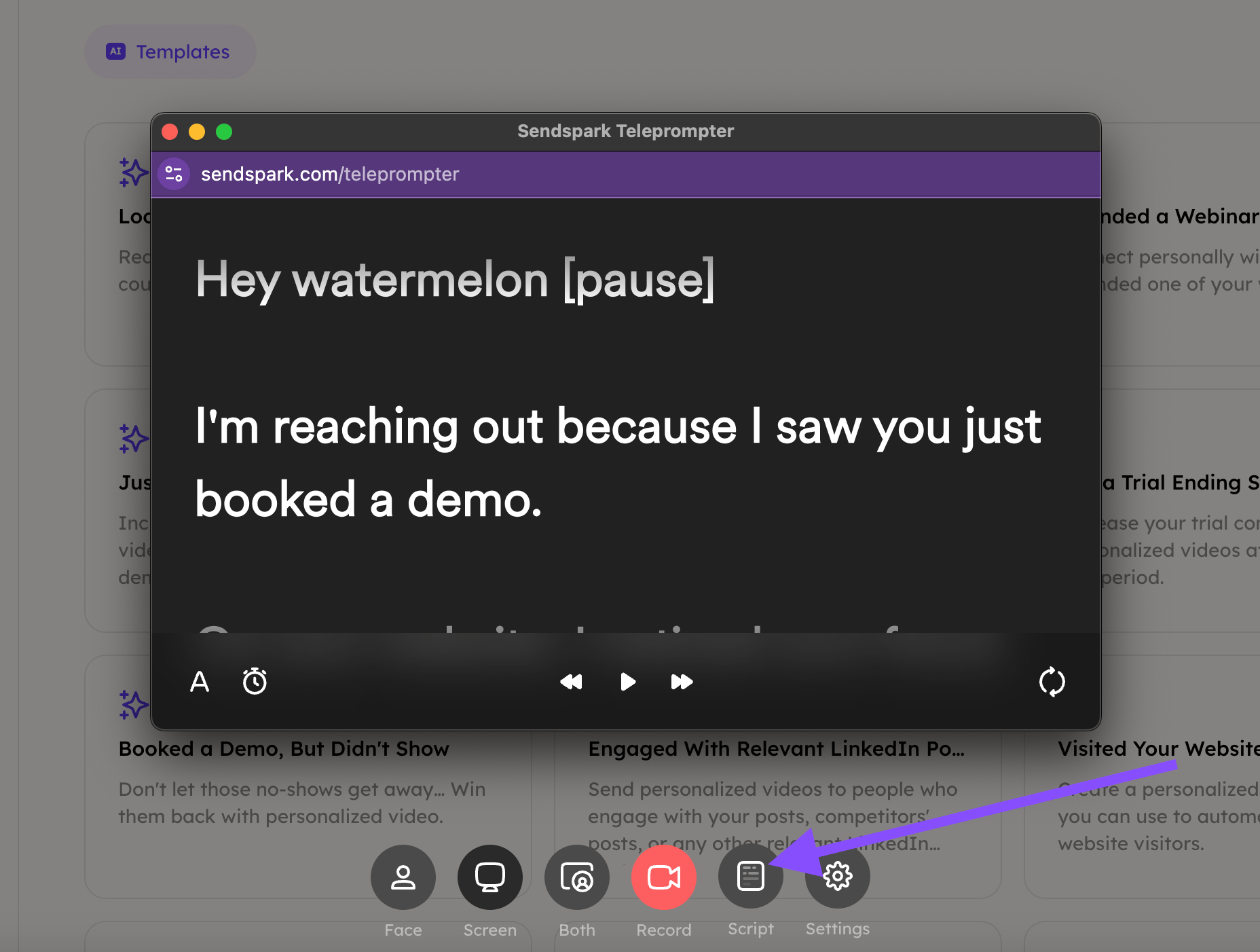Open recorder Settings gear

pyautogui.click(x=838, y=876)
